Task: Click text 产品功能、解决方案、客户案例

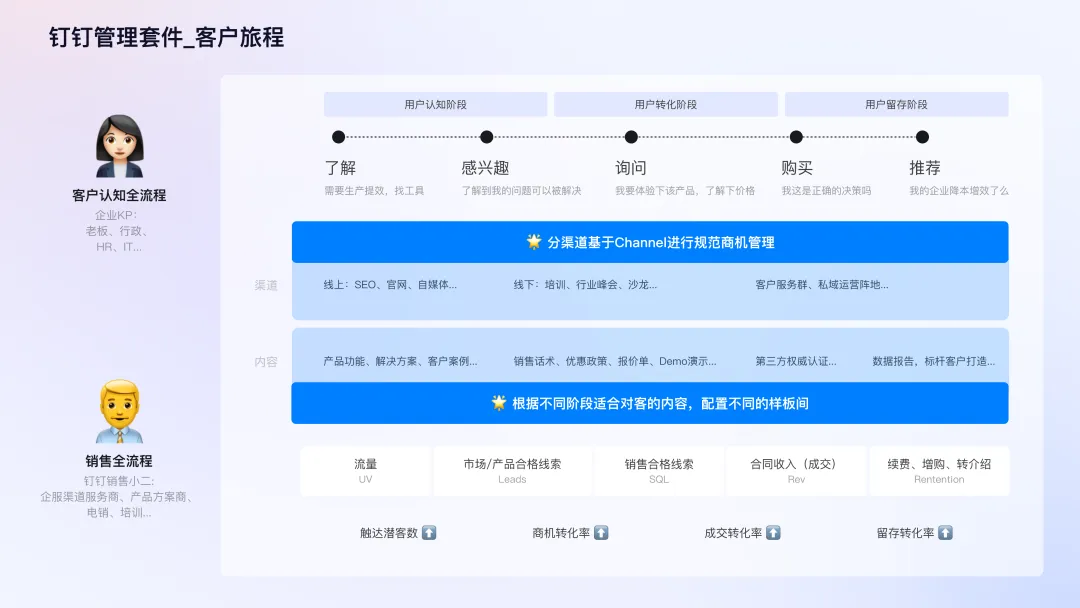Action: pos(400,361)
